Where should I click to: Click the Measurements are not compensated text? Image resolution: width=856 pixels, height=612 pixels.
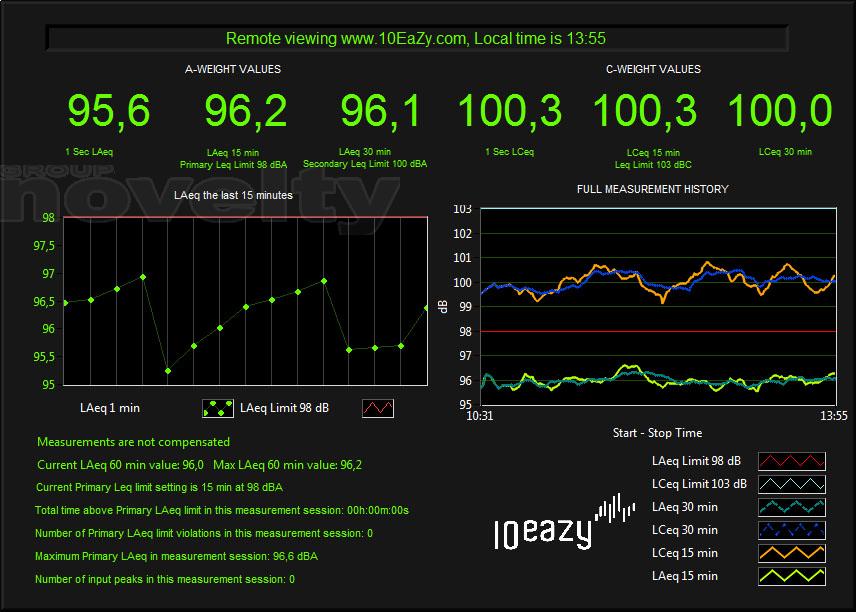coord(133,442)
